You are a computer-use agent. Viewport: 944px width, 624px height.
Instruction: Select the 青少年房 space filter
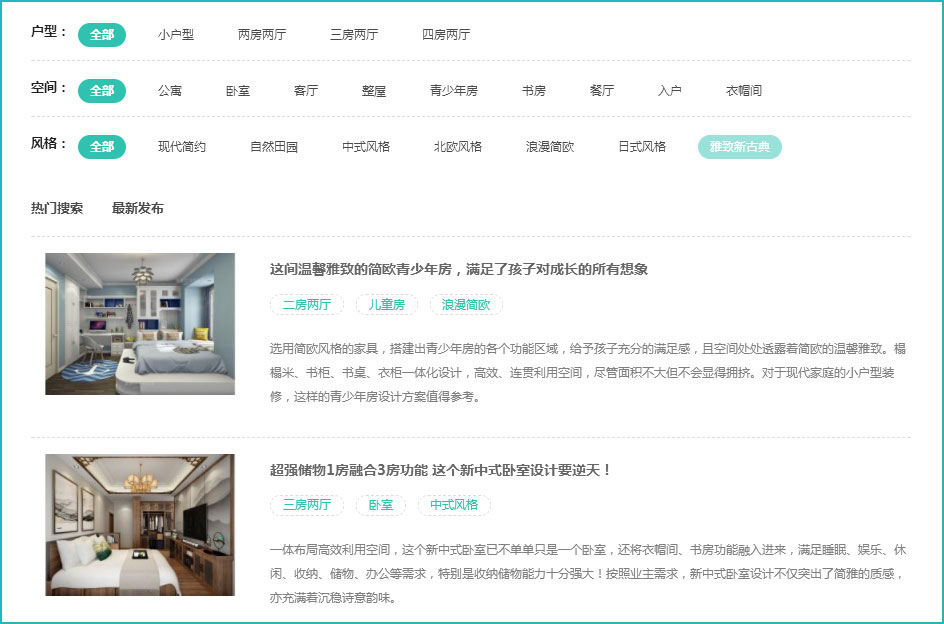click(x=453, y=90)
